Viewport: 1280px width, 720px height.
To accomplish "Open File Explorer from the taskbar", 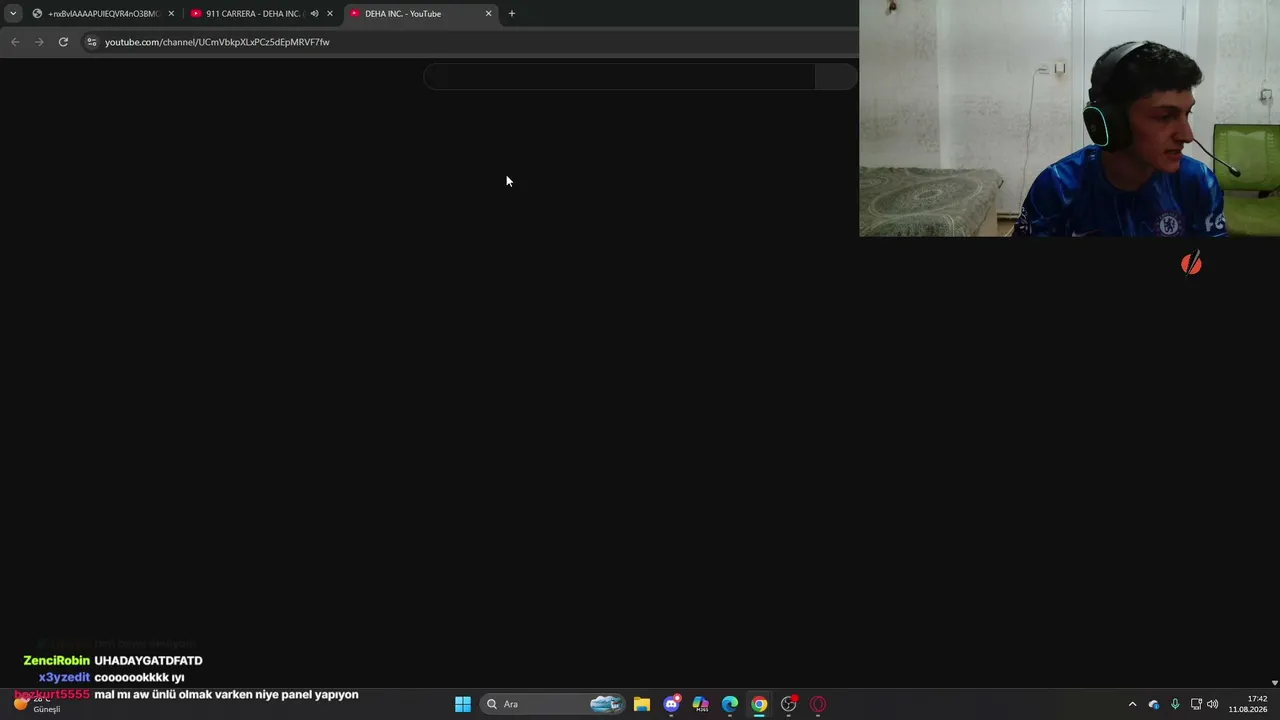I will 642,704.
